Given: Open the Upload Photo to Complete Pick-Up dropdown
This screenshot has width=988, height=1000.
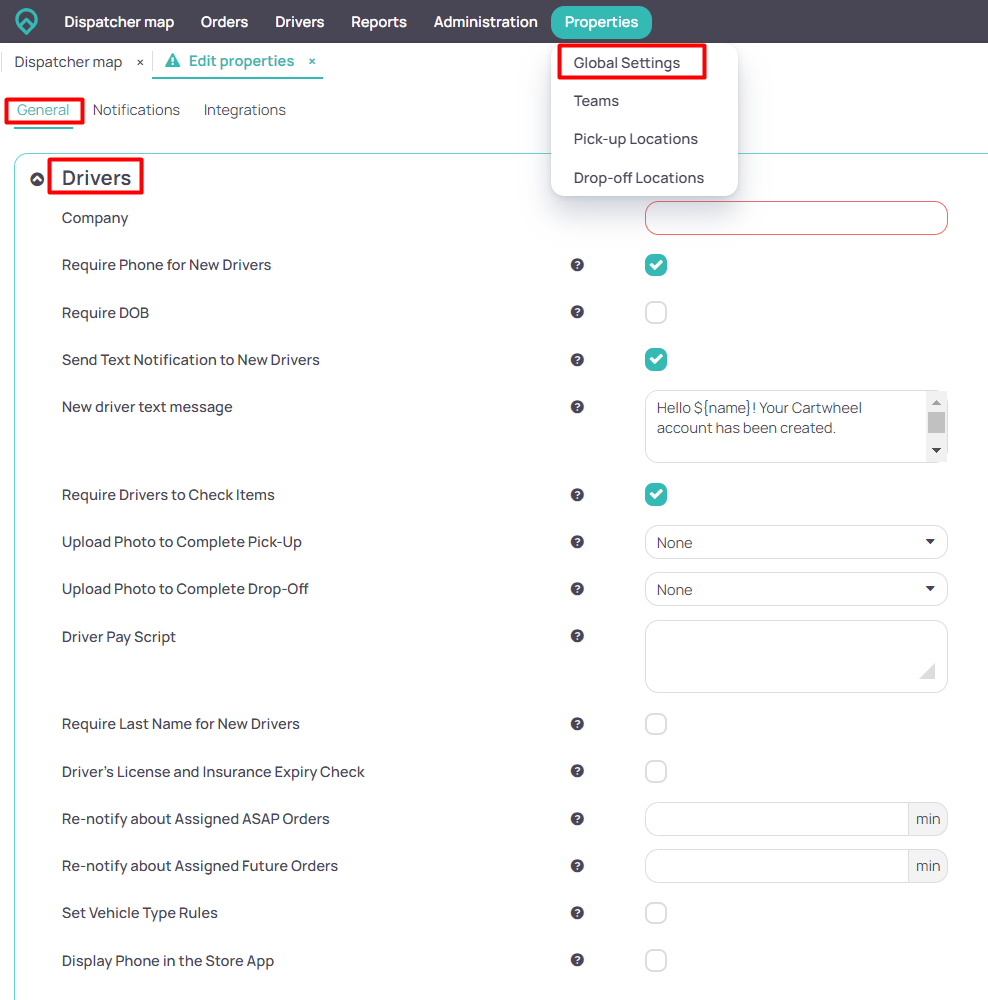Looking at the screenshot, I should pos(796,541).
